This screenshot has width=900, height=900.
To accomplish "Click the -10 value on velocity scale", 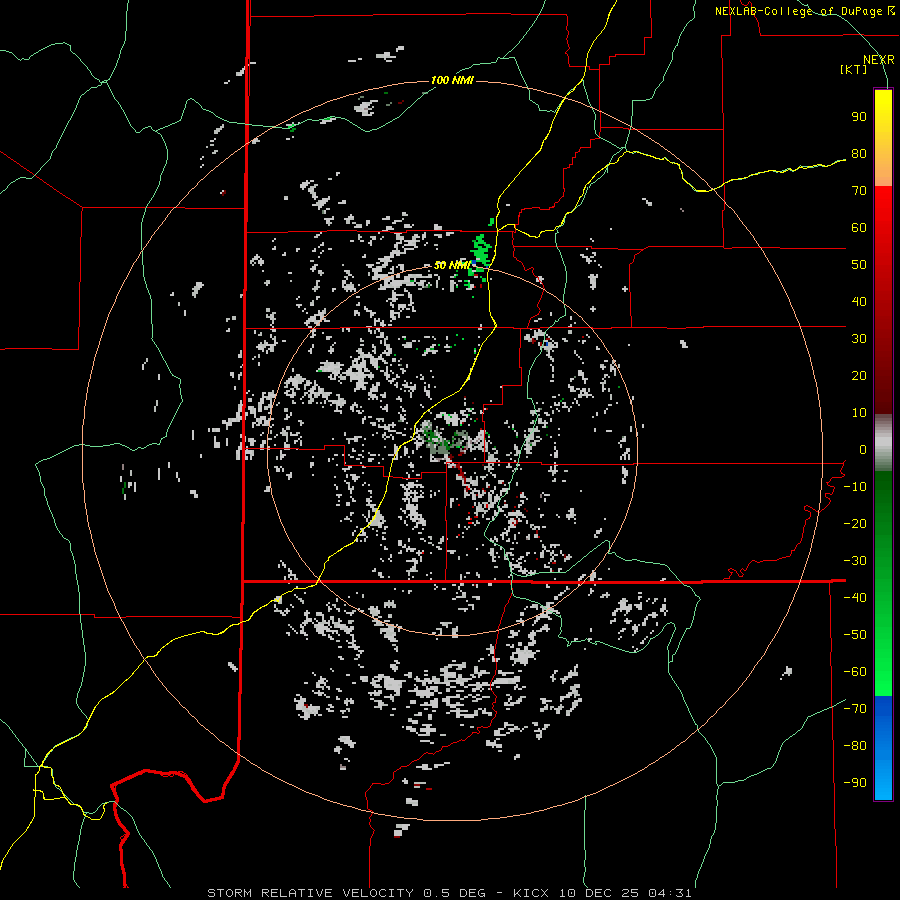I will [x=855, y=487].
